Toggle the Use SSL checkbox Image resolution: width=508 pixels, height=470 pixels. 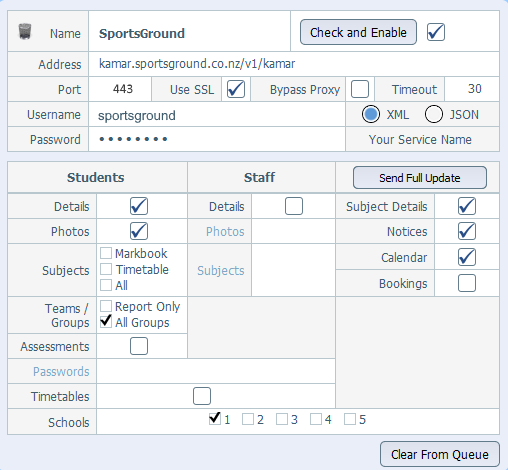[x=236, y=89]
